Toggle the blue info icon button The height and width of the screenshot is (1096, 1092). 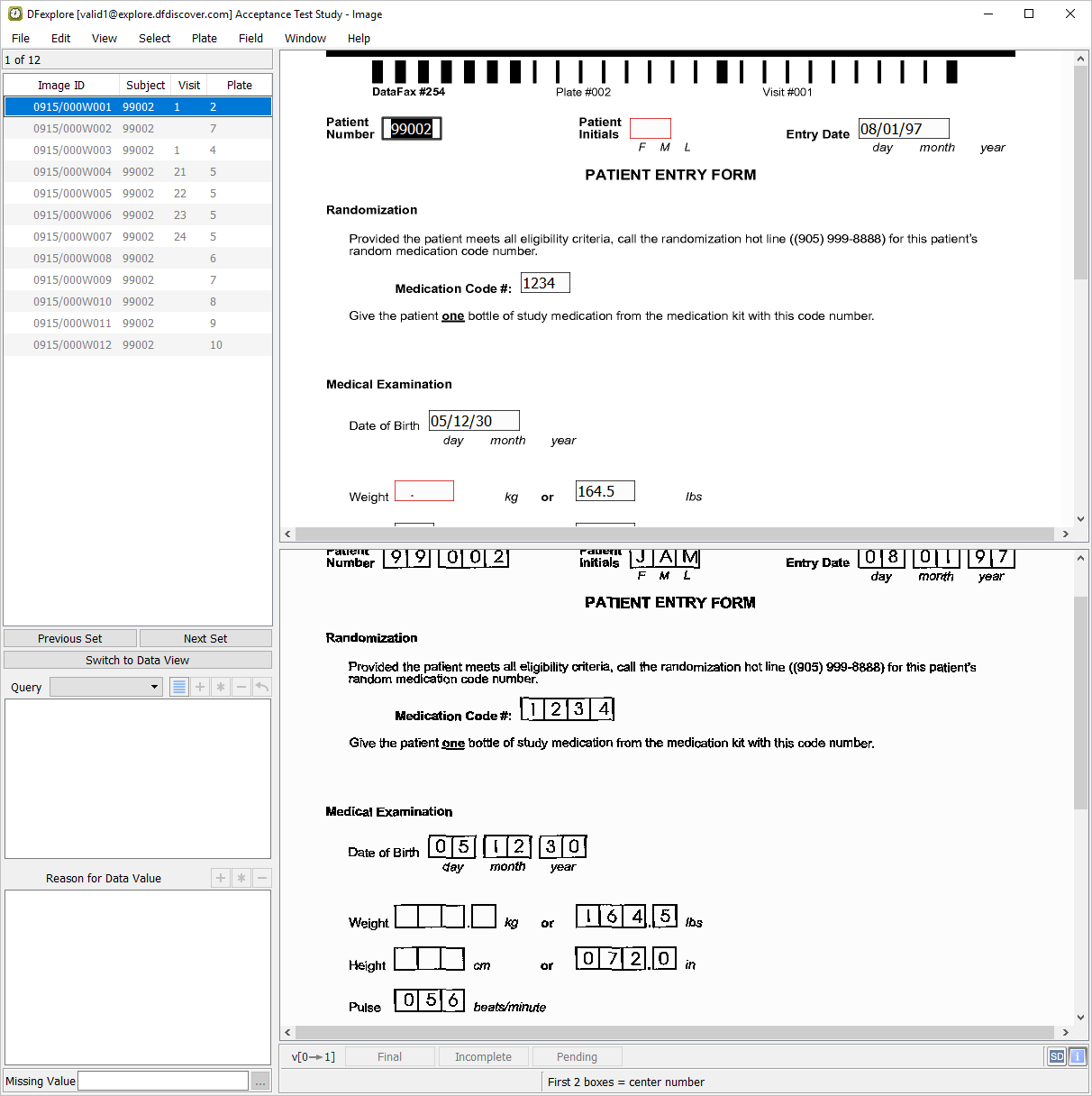[x=1077, y=1056]
